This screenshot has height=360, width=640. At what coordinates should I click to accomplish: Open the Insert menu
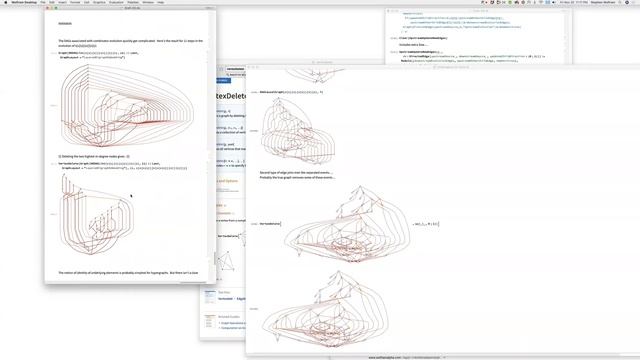62,2
